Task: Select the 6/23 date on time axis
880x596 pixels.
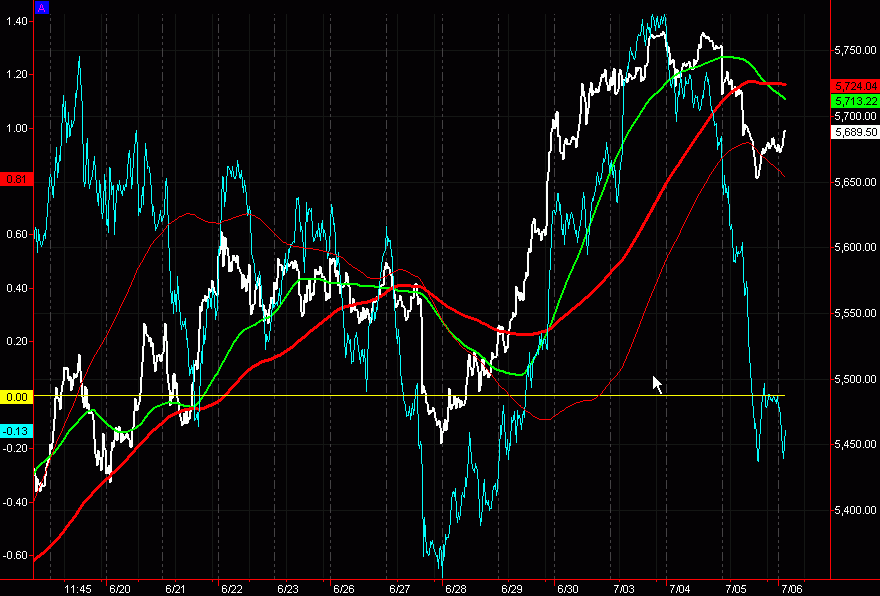Action: tap(288, 589)
